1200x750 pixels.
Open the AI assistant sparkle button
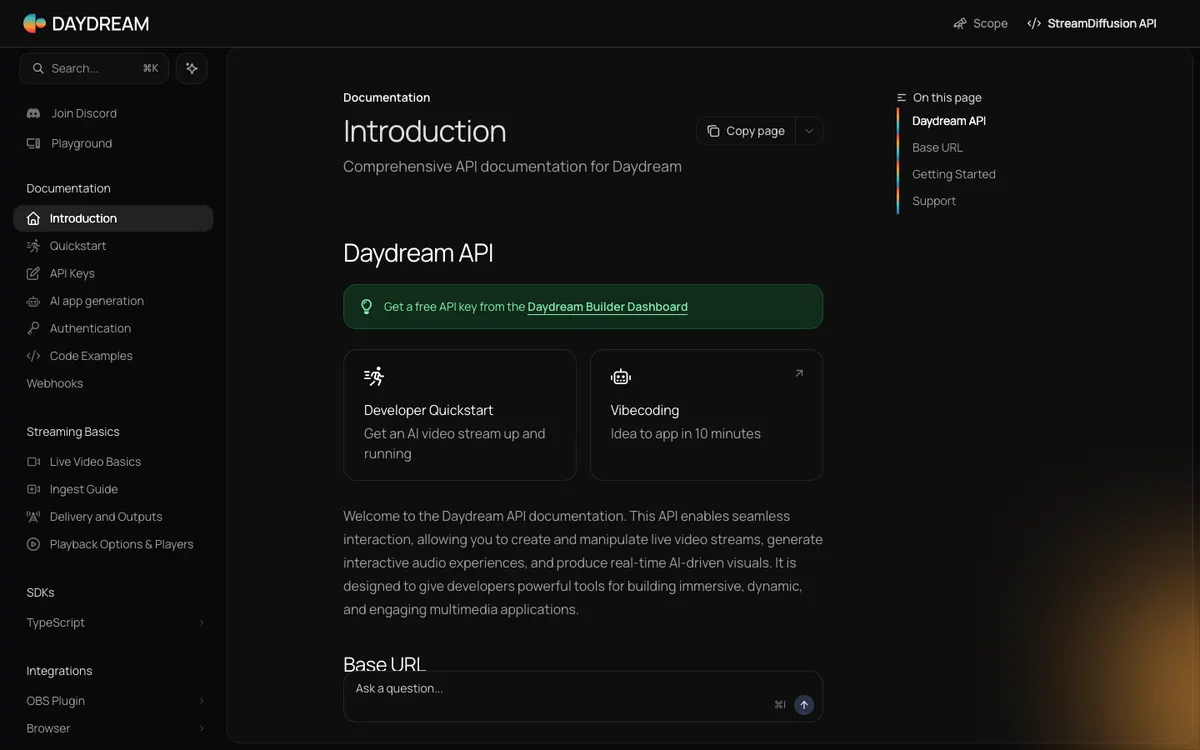(191, 68)
